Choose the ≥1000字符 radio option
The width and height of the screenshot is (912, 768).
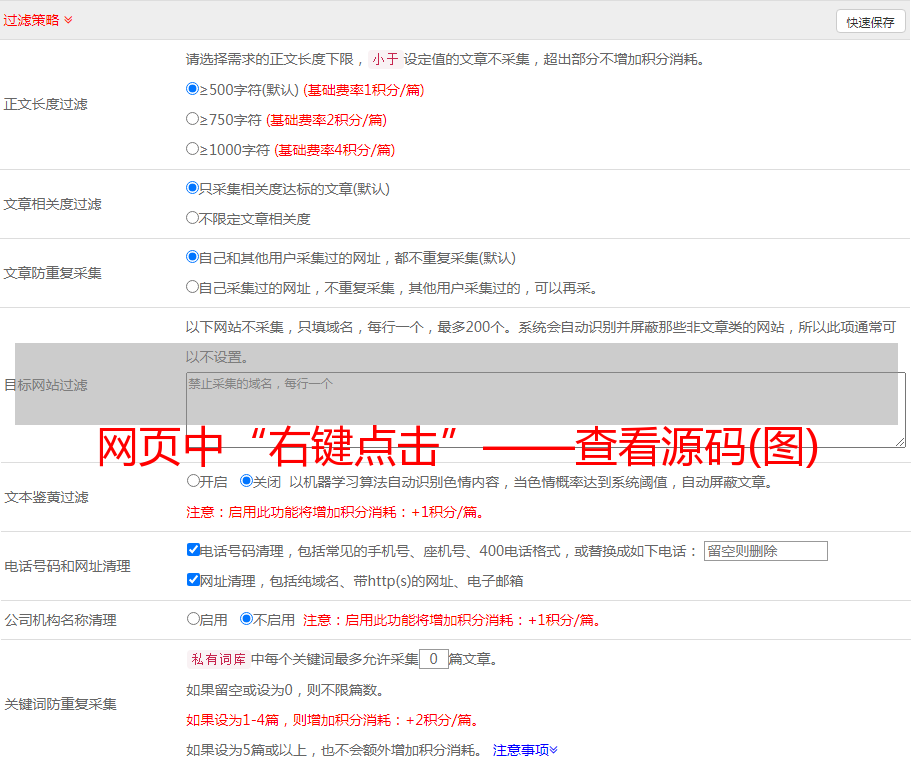193,149
